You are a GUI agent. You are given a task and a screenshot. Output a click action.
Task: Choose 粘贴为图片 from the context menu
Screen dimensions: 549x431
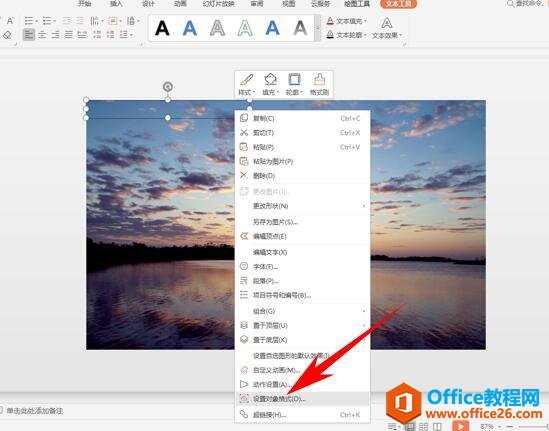[303, 161]
